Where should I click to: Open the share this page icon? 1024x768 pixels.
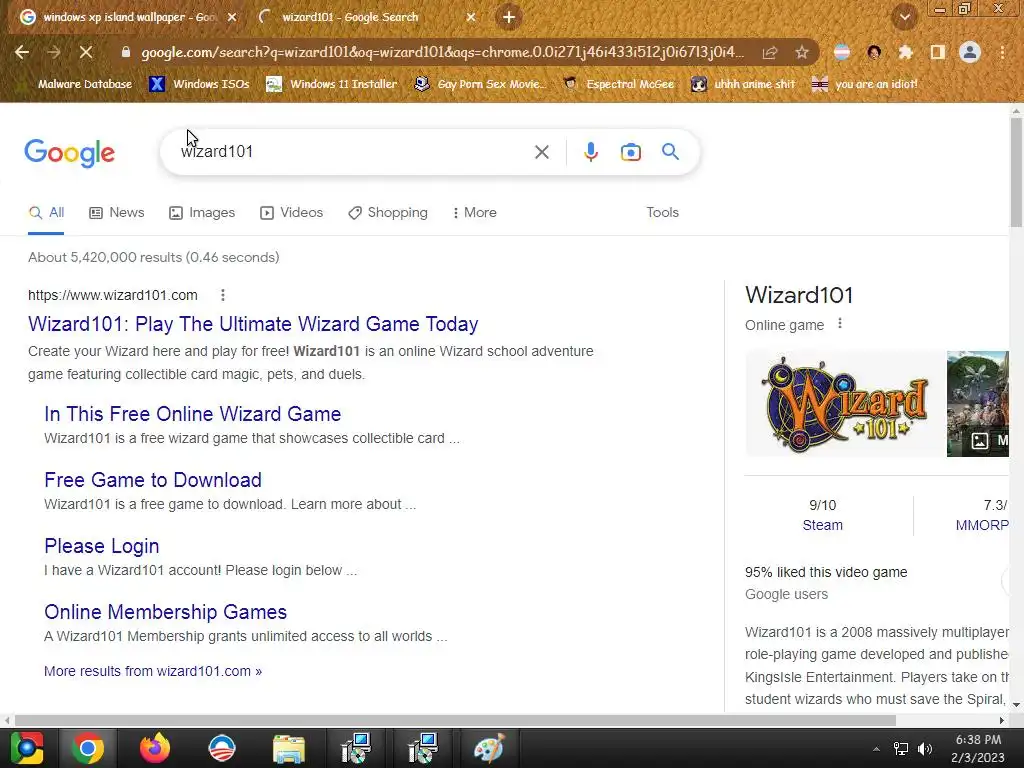770,52
